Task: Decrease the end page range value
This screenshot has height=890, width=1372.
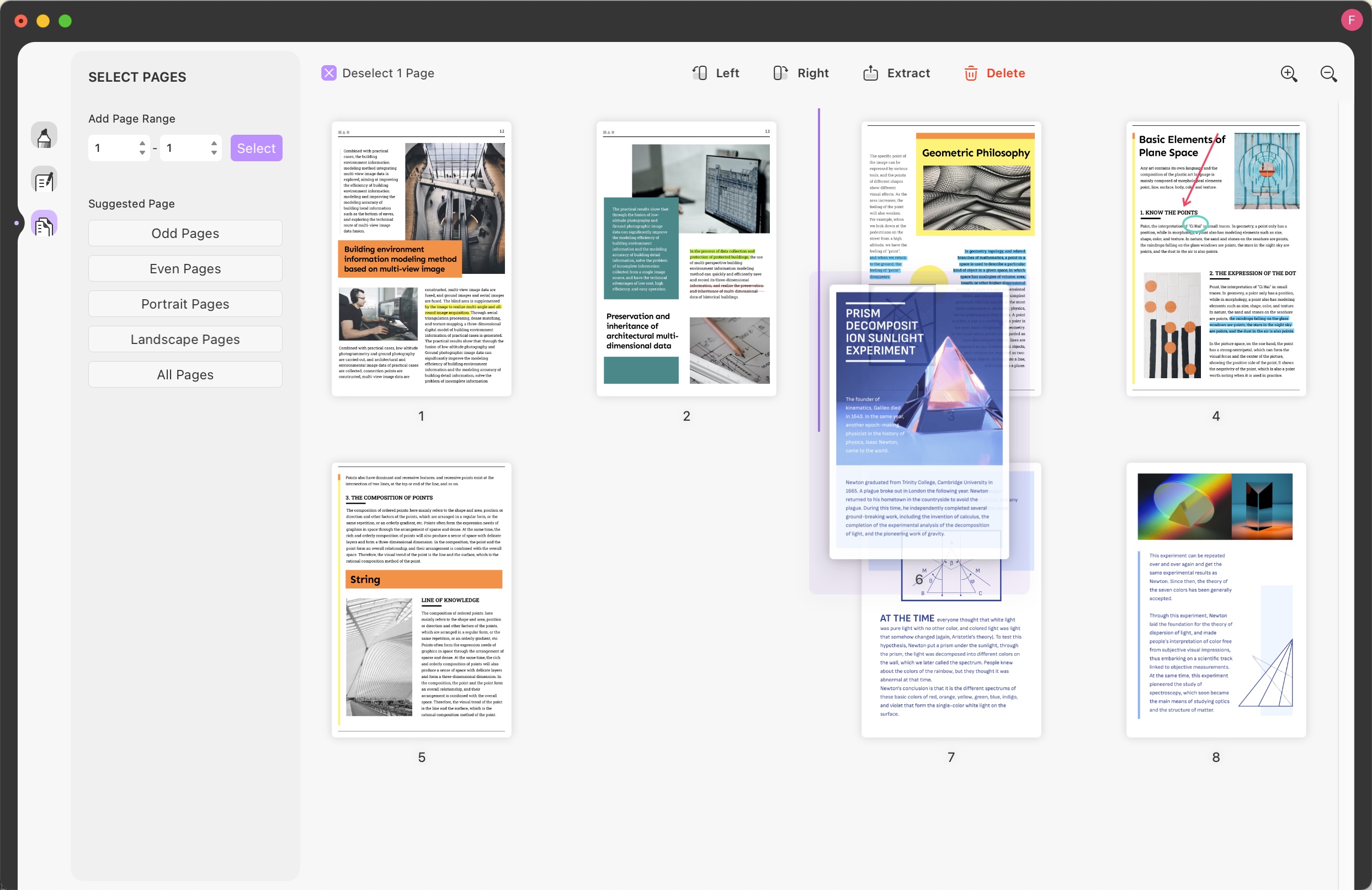Action: tap(214, 153)
